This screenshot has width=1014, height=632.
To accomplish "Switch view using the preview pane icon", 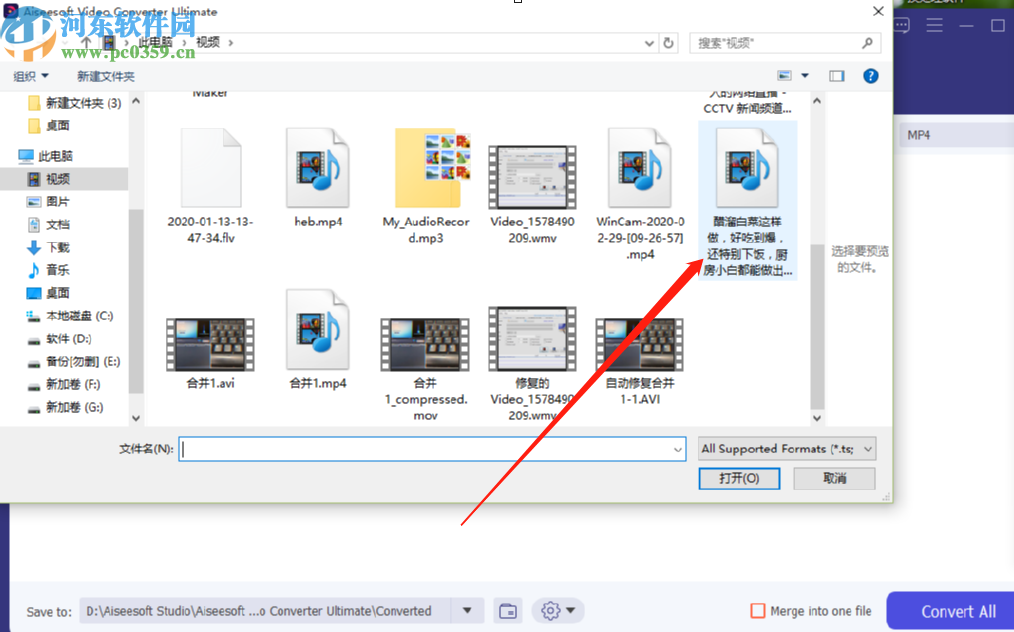I will [838, 75].
